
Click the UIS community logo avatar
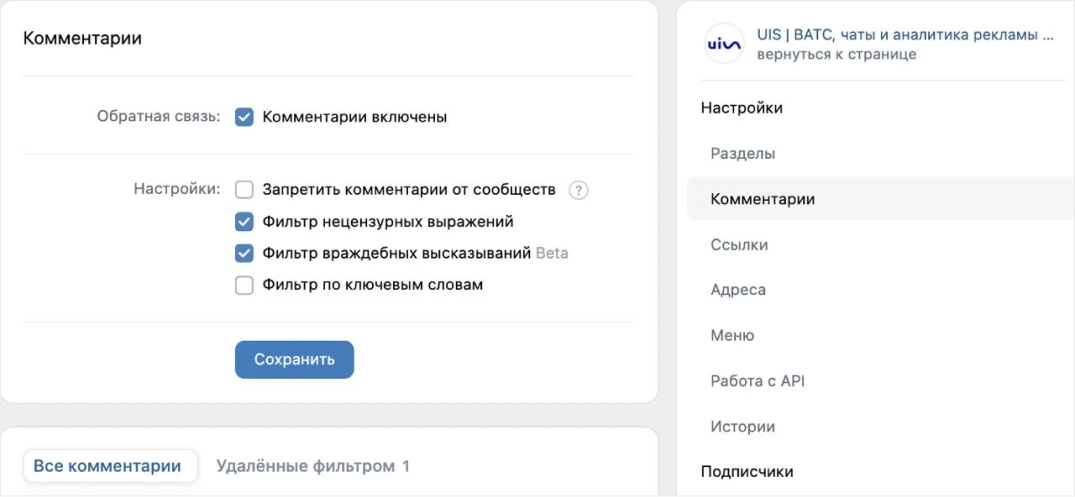point(724,44)
